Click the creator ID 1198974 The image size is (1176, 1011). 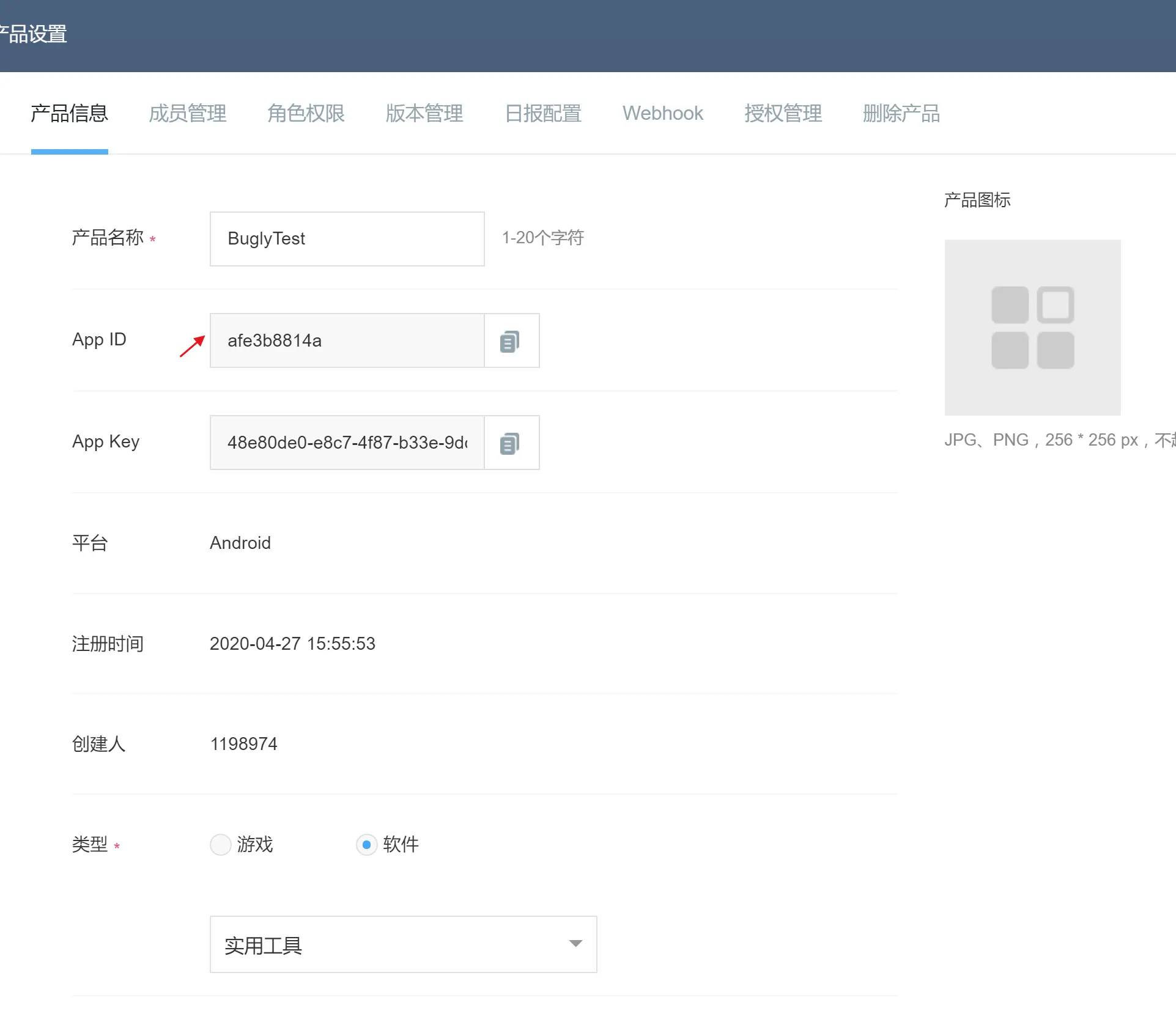[x=243, y=744]
